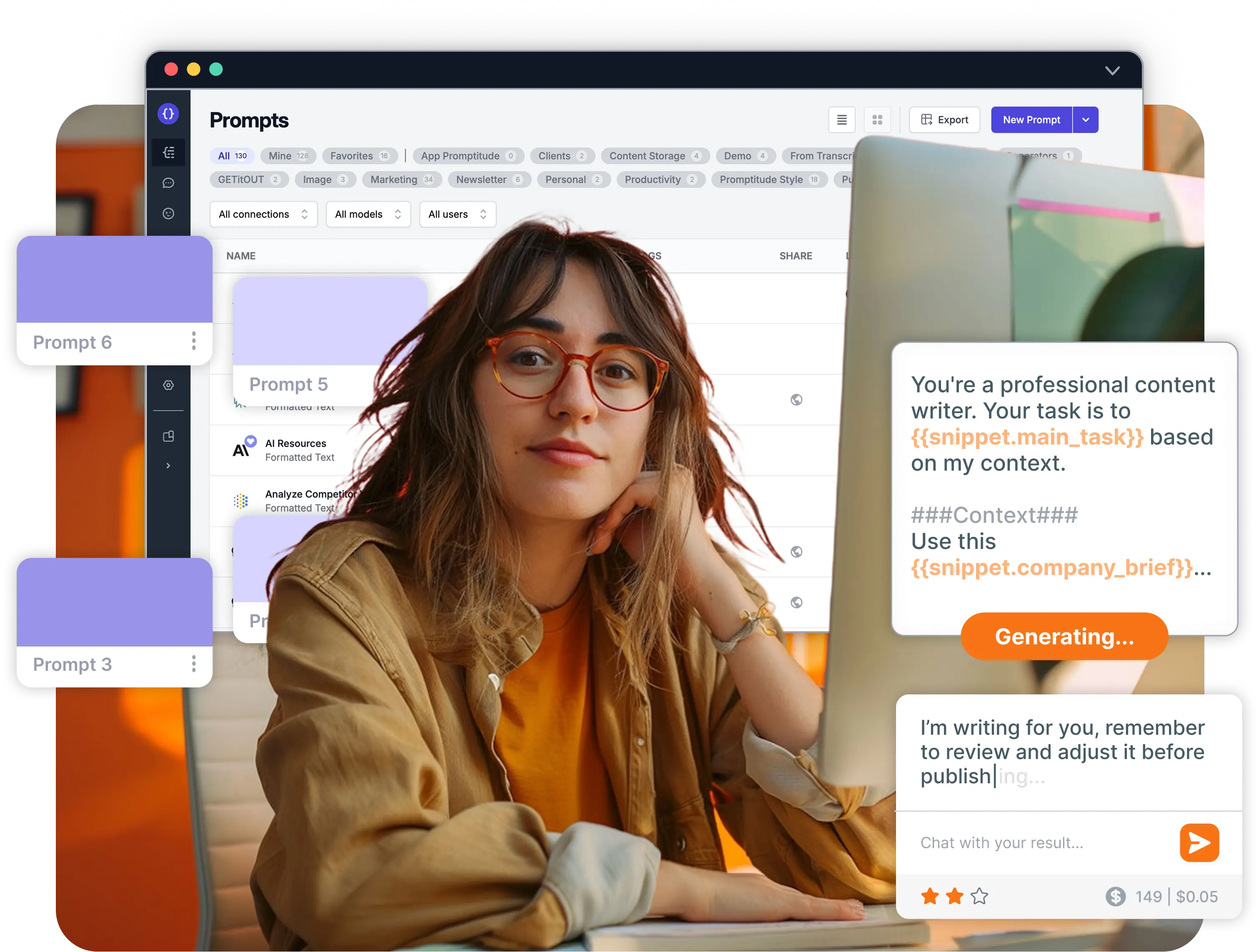Click the New Prompt button
Image resolution: width=1259 pixels, height=952 pixels.
[1031, 120]
